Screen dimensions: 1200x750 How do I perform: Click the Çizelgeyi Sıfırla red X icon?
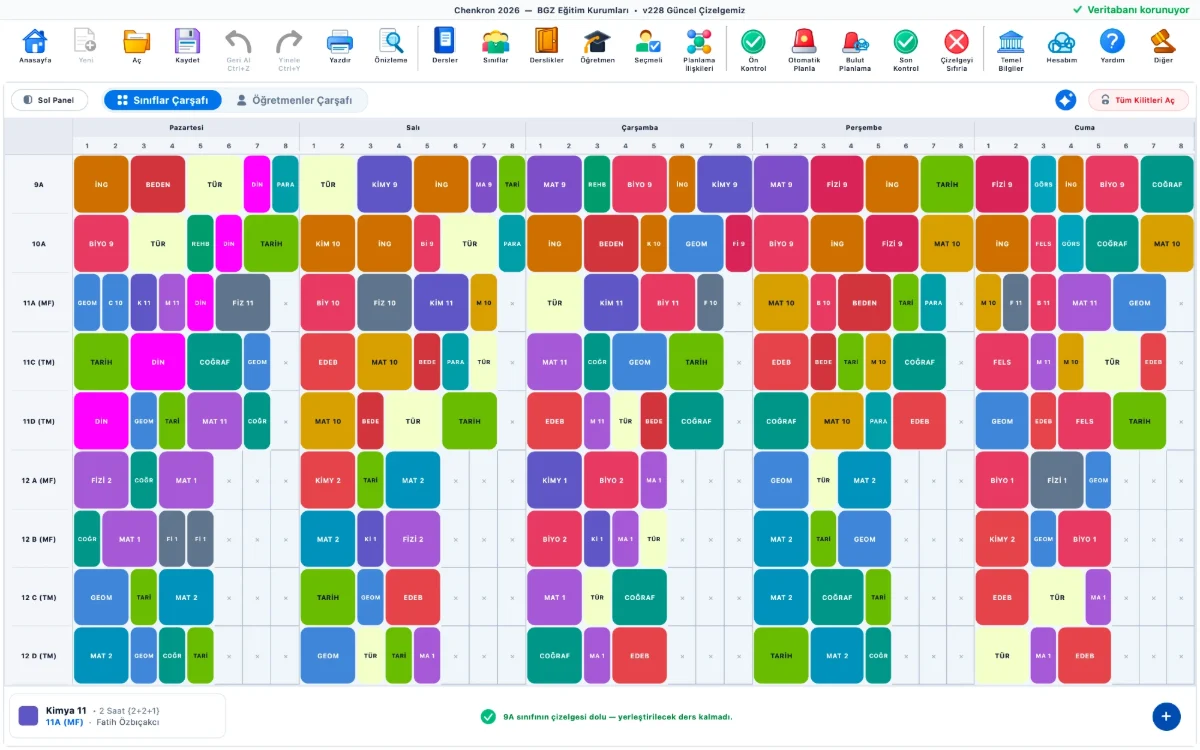click(x=957, y=41)
